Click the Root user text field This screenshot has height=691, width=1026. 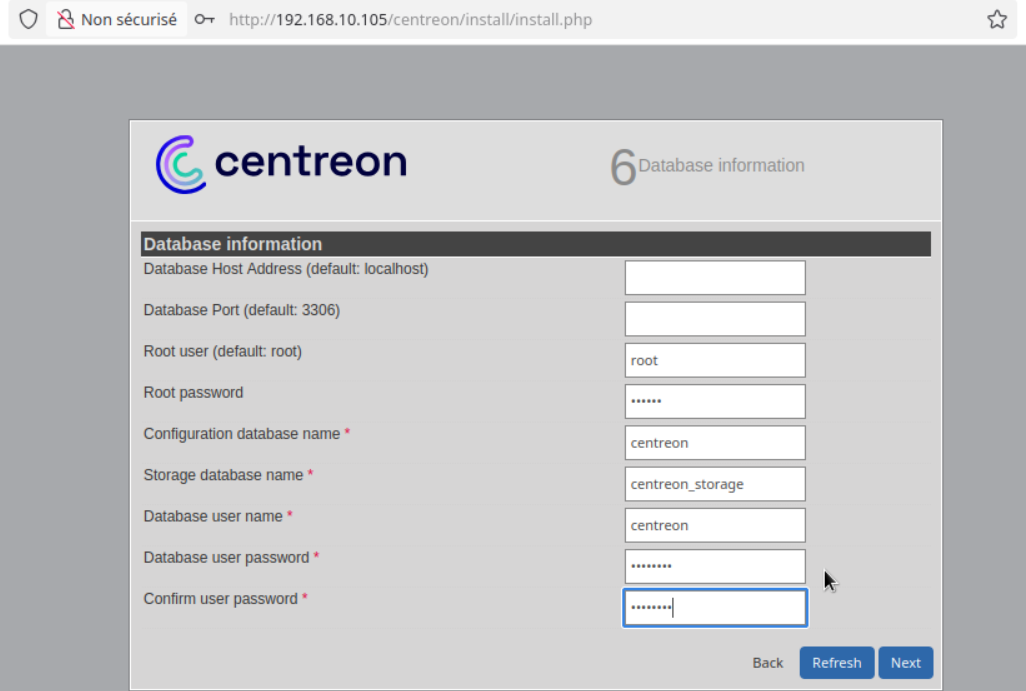714,360
